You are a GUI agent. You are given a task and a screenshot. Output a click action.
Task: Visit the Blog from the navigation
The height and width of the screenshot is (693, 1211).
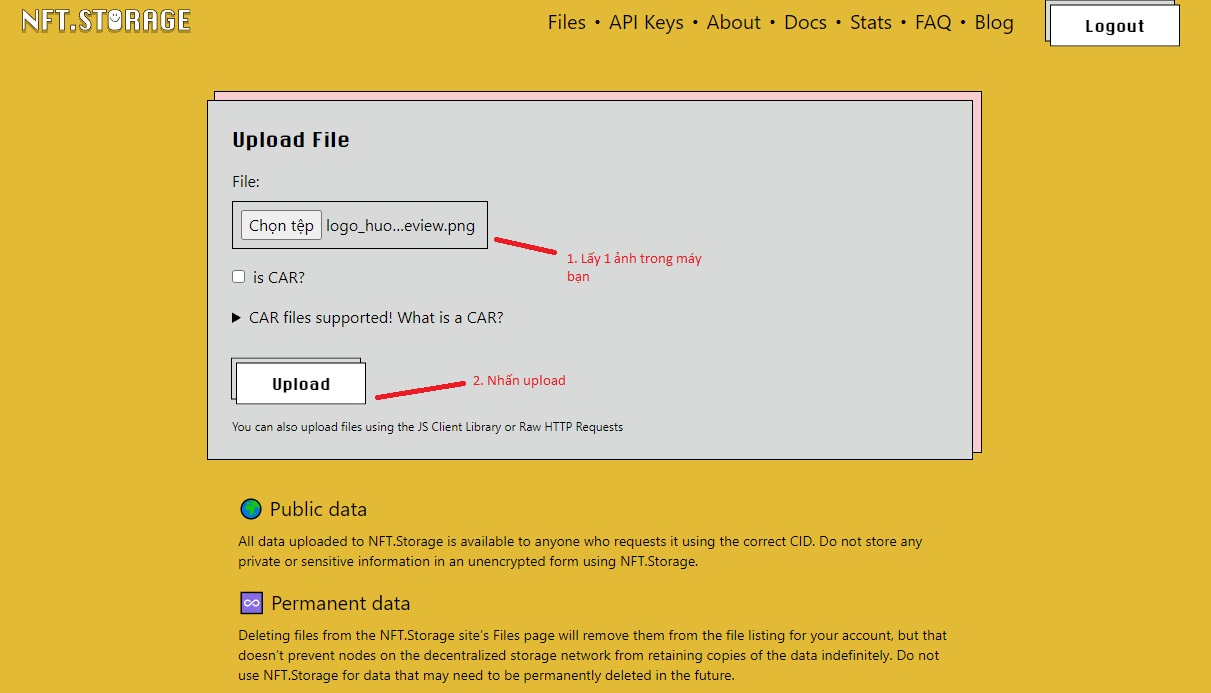click(994, 22)
